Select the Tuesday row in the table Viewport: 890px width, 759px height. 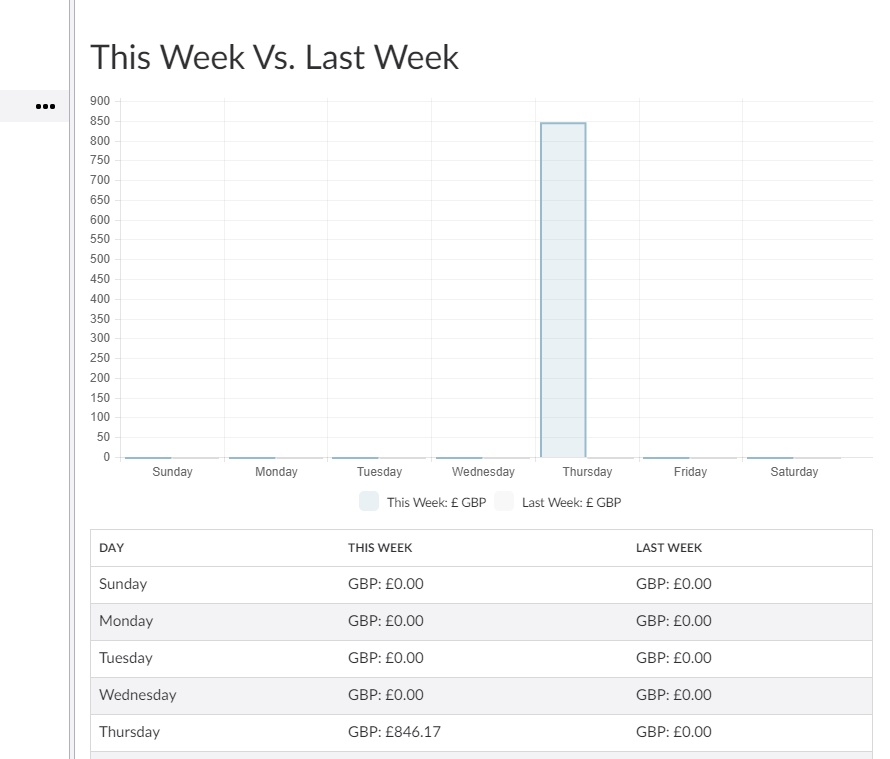point(481,659)
